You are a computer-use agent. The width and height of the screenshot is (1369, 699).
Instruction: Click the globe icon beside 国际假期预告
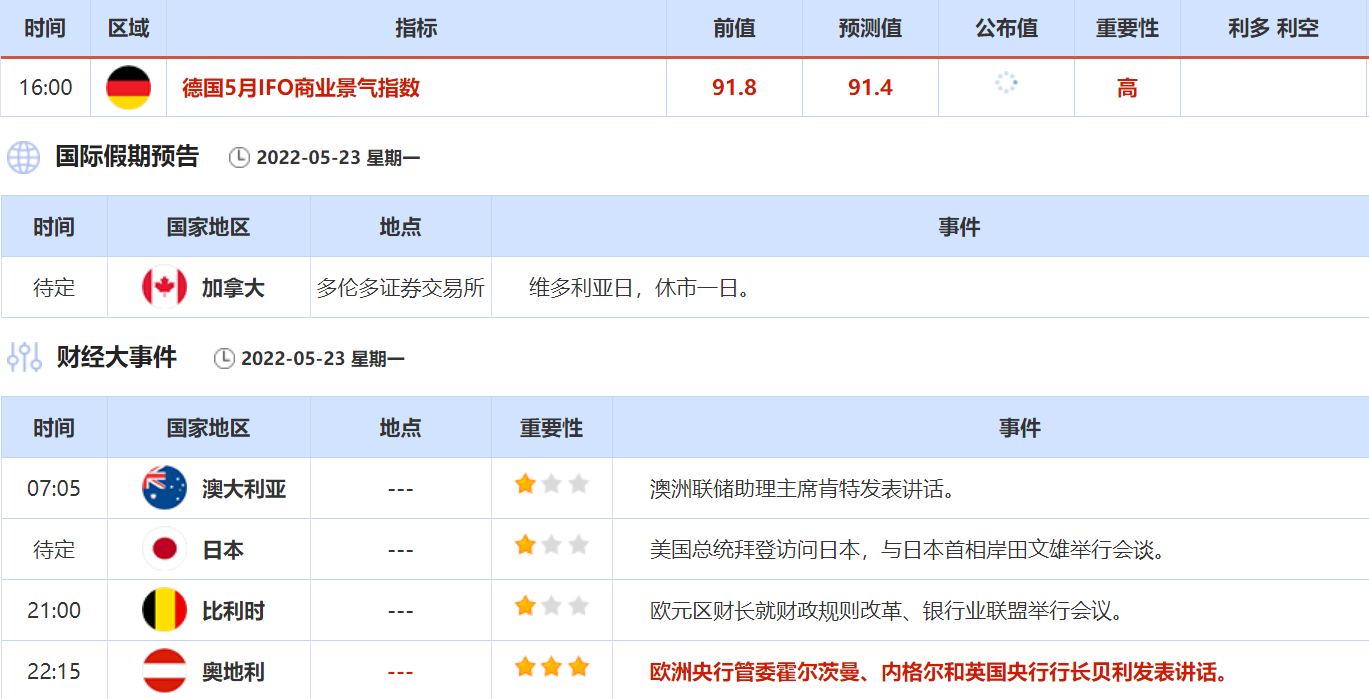coord(23,157)
